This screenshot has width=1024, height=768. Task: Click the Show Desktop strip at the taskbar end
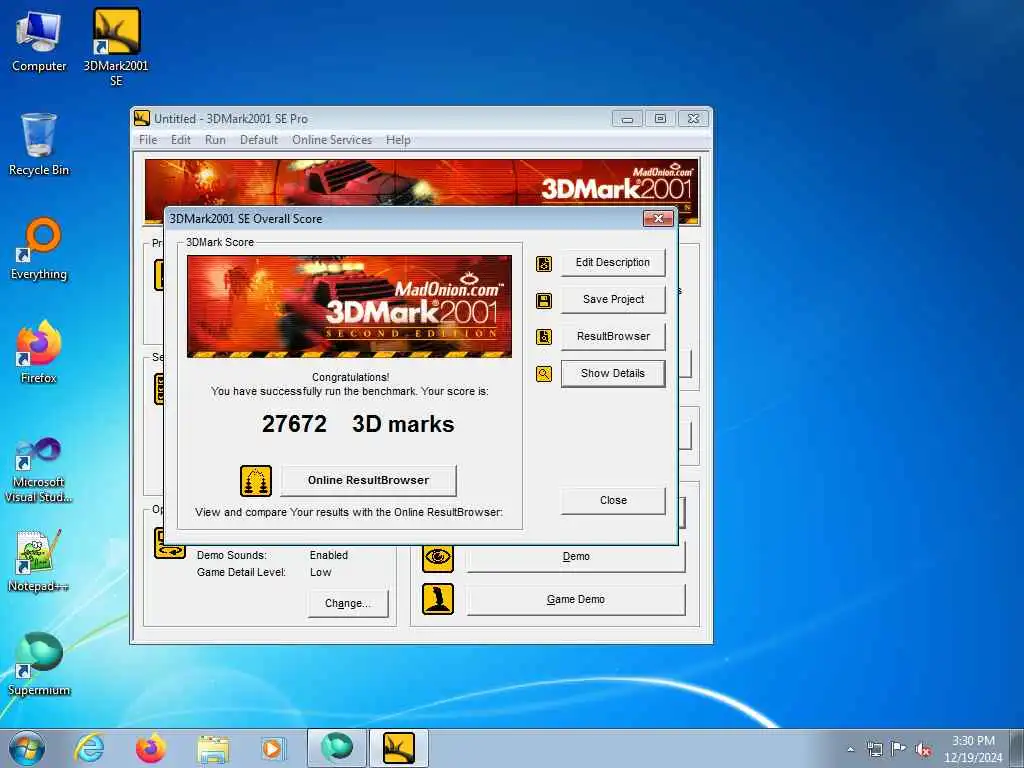click(1016, 748)
